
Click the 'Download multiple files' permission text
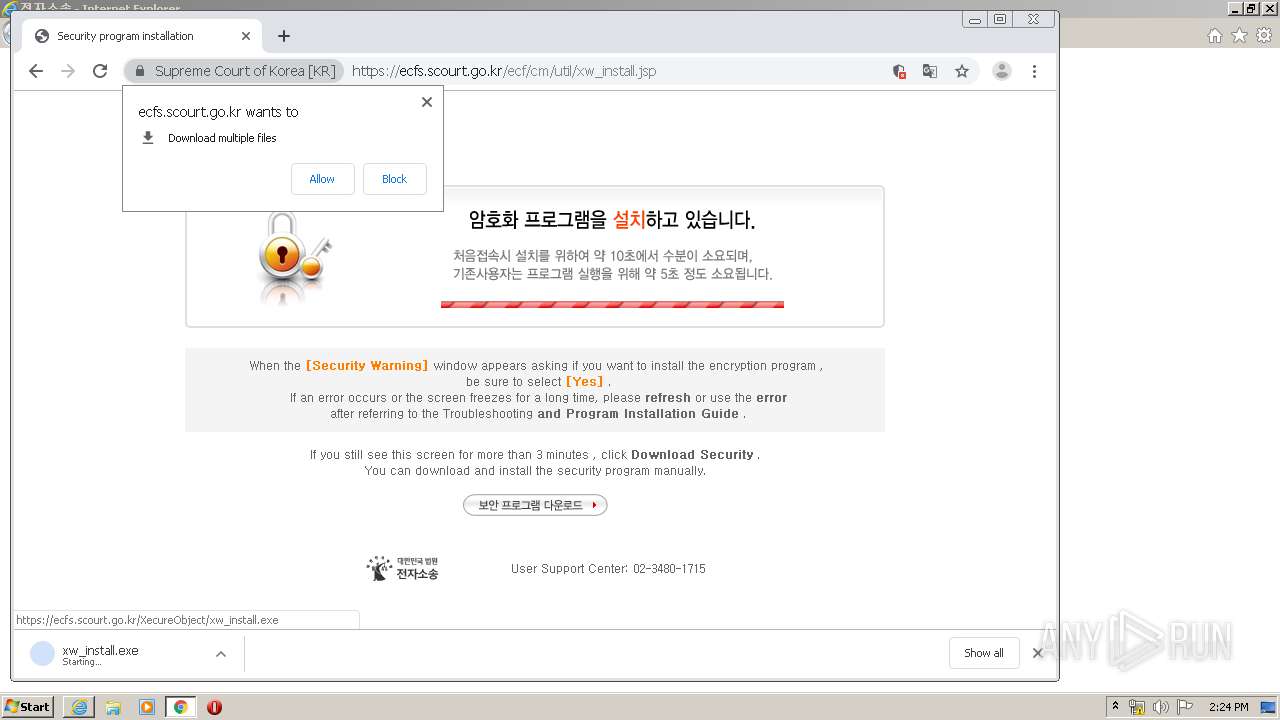coord(222,138)
